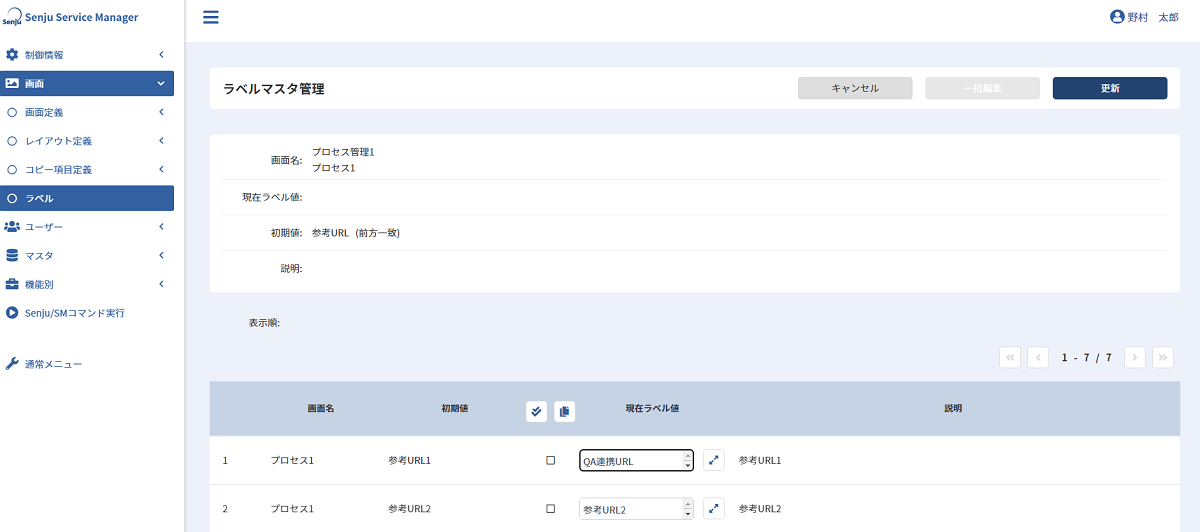Expand the ユーザー menu chevron
Image resolution: width=1200 pixels, height=532 pixels.
coord(161,227)
